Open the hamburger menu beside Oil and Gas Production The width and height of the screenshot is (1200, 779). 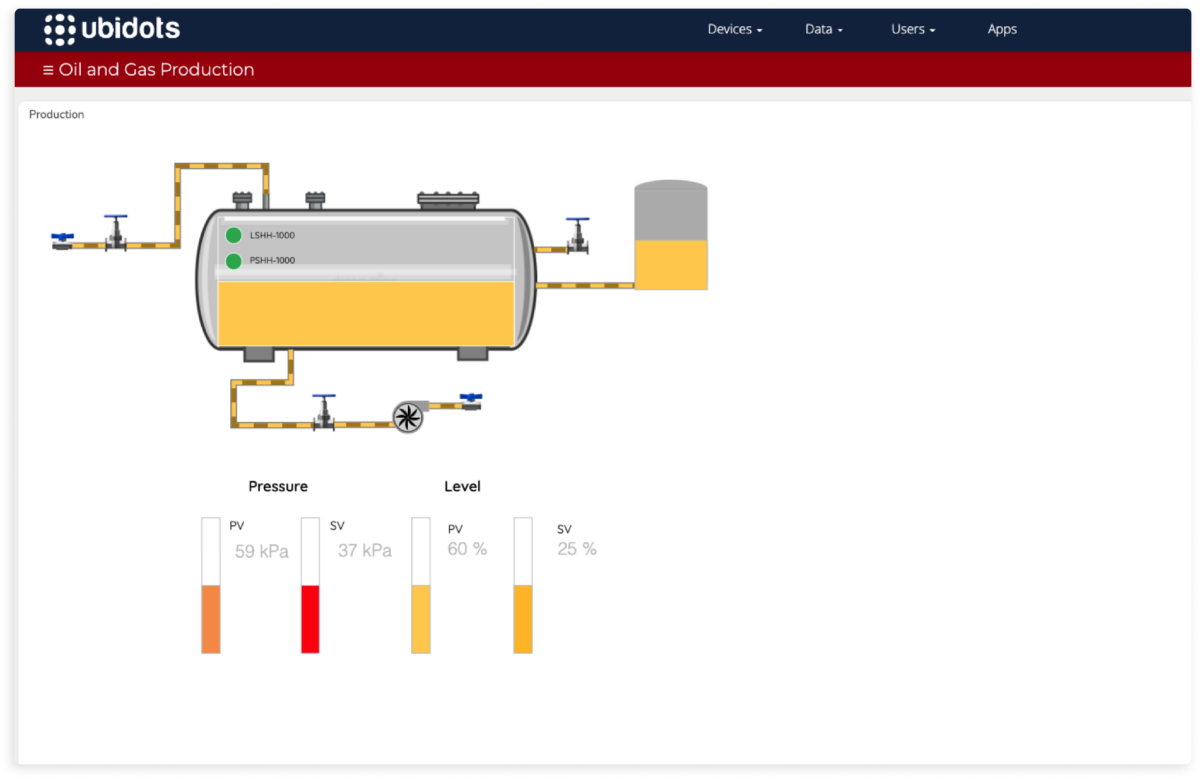point(48,70)
